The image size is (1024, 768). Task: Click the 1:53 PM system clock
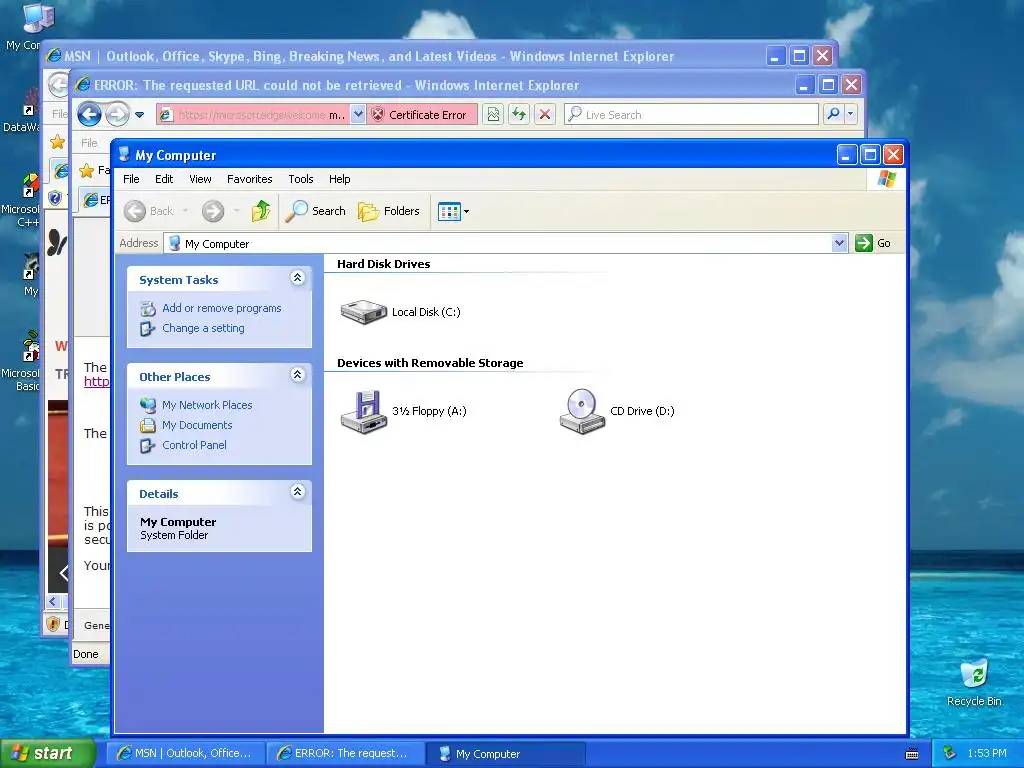987,754
